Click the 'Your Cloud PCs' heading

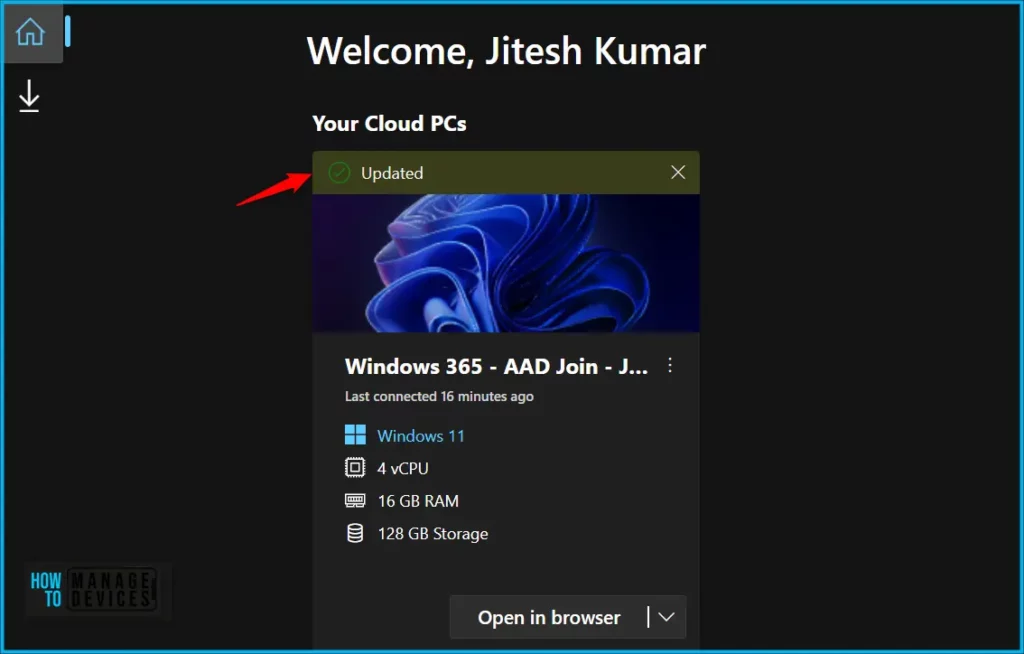[x=389, y=123]
